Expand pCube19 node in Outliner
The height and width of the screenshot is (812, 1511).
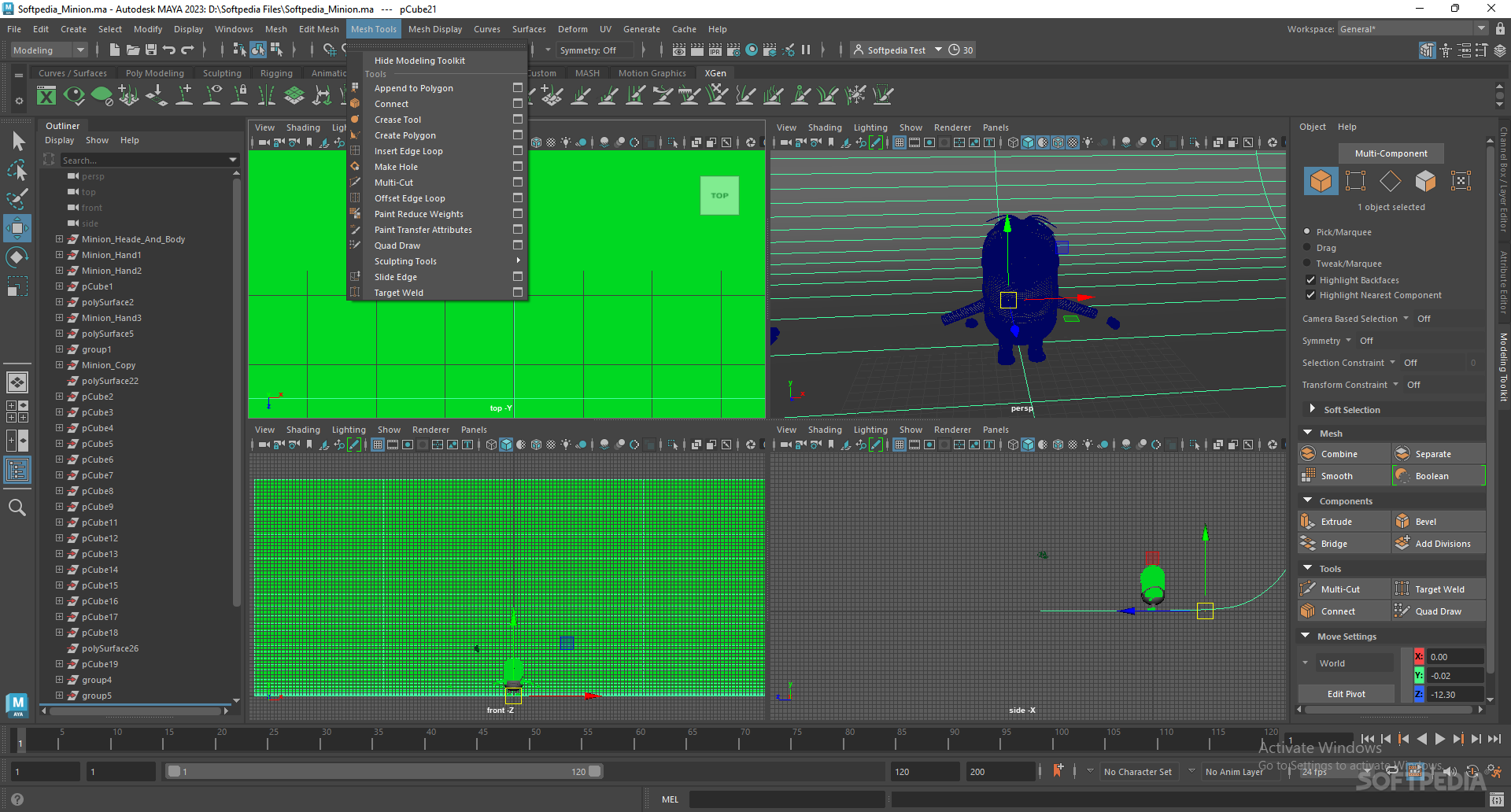59,664
